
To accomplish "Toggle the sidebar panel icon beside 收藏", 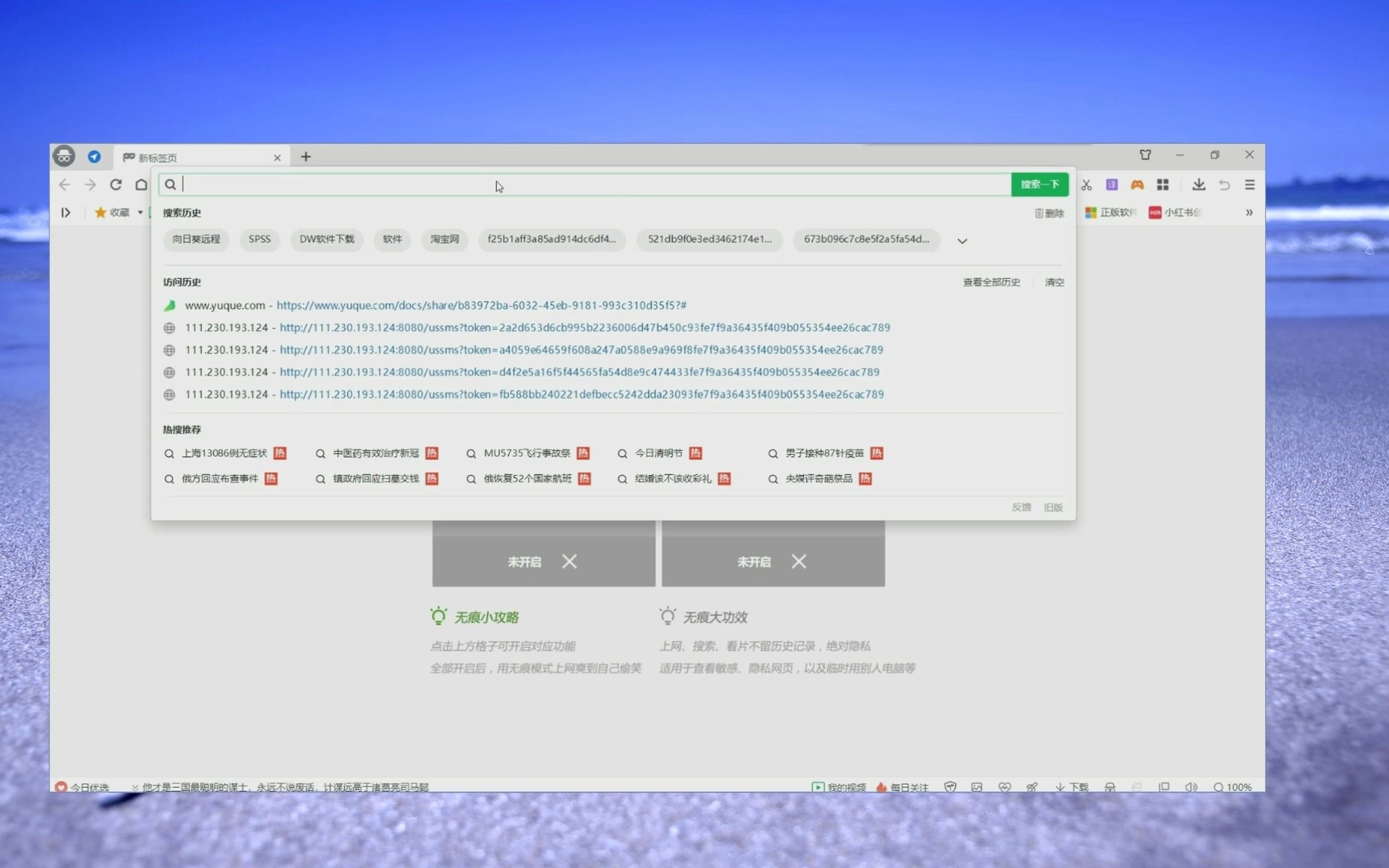I will pyautogui.click(x=66, y=212).
